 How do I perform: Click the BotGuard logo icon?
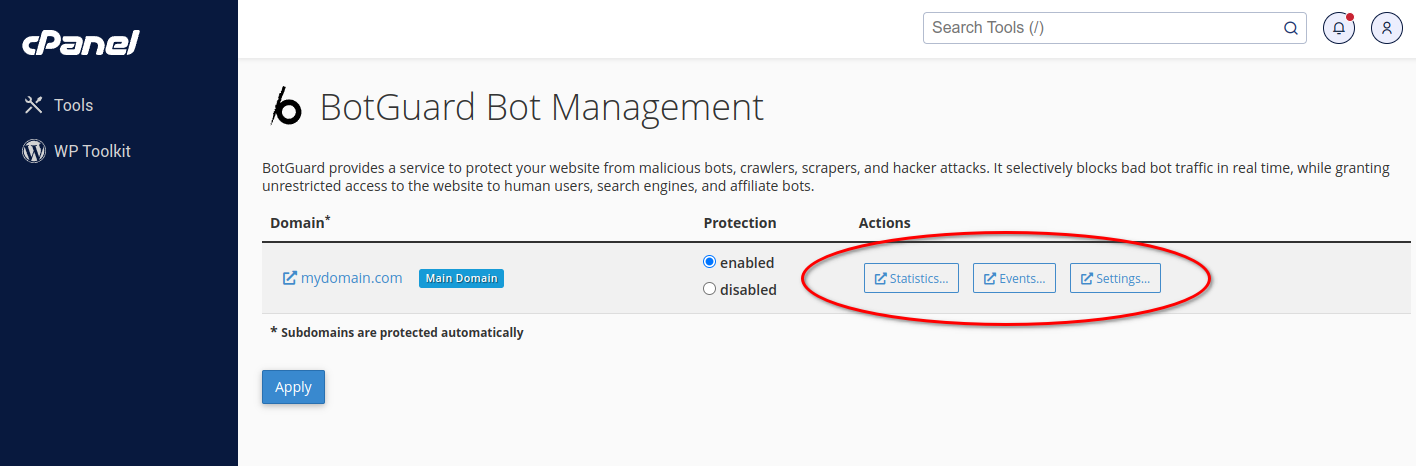(287, 106)
